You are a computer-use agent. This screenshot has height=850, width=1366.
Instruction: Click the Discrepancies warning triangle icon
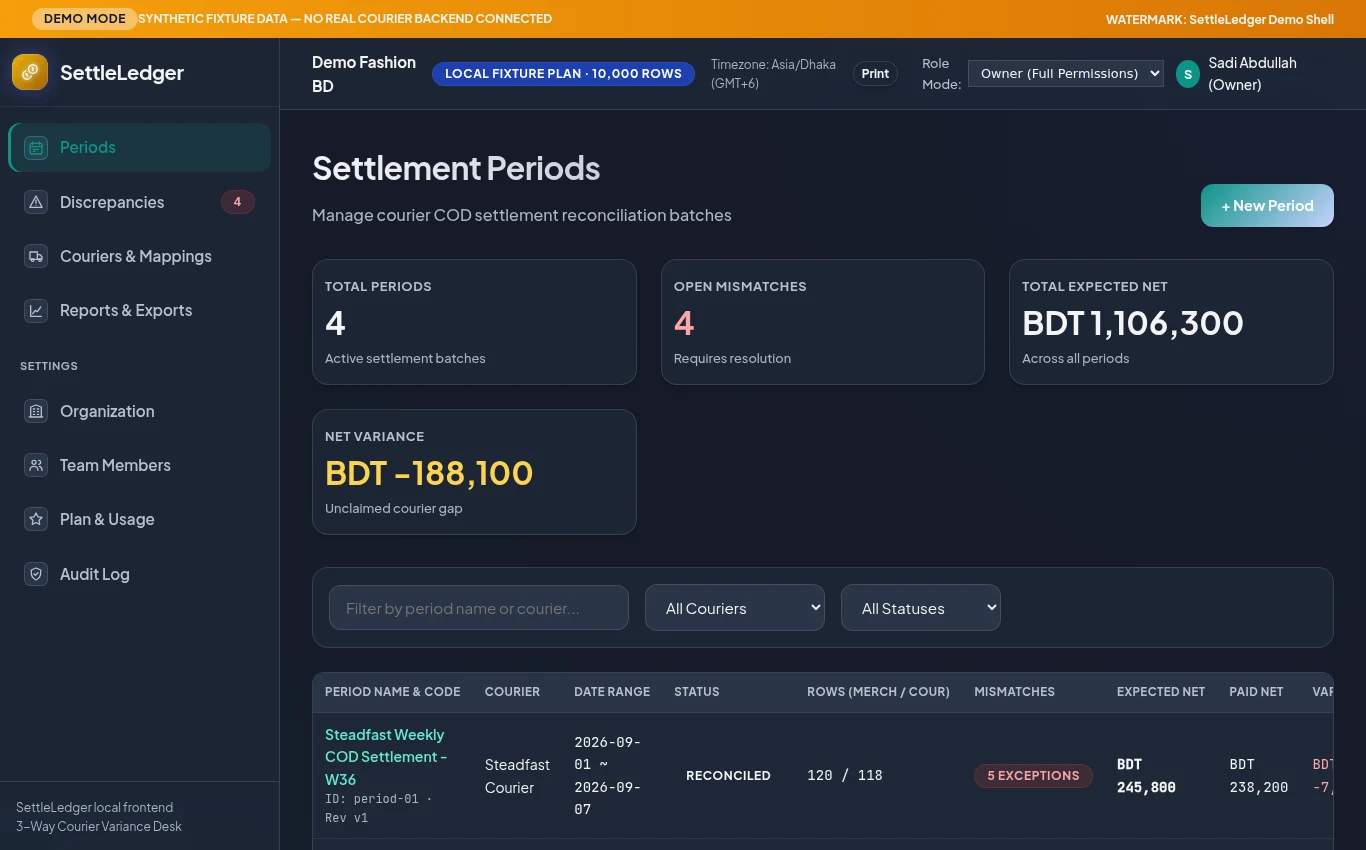pyautogui.click(x=36, y=202)
